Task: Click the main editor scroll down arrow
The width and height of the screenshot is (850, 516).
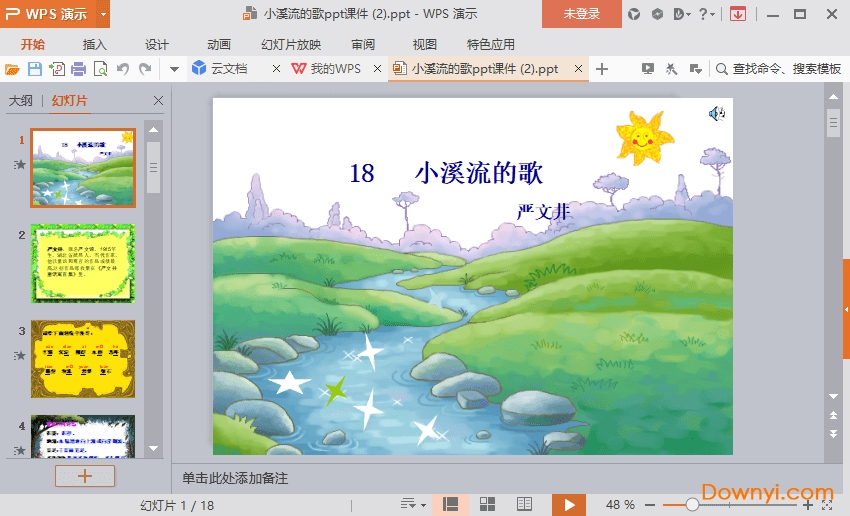Action: point(833,396)
